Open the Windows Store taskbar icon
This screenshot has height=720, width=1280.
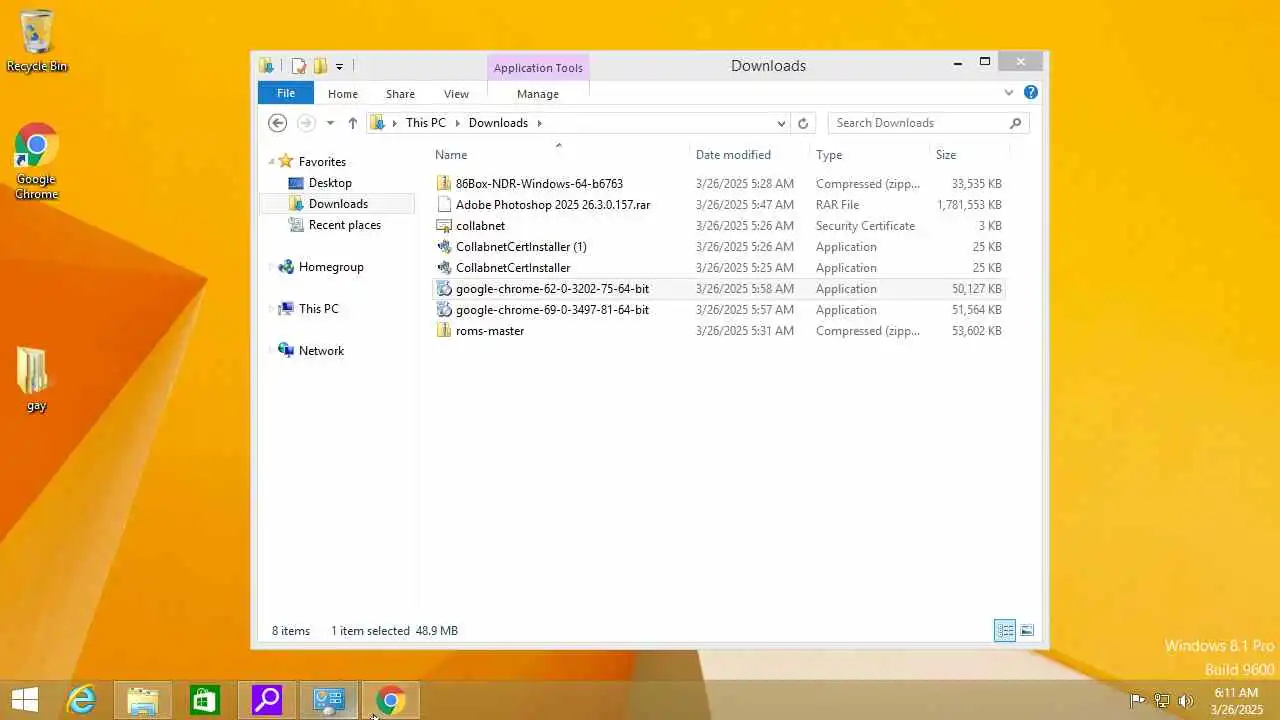pos(205,700)
